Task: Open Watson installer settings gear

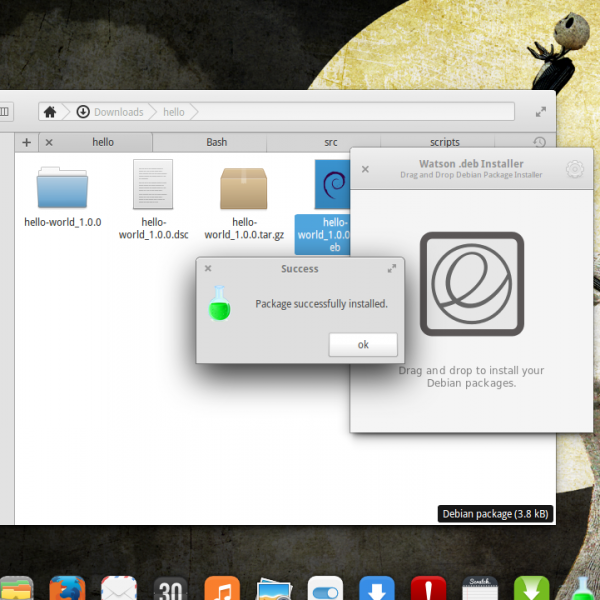Action: click(x=574, y=169)
